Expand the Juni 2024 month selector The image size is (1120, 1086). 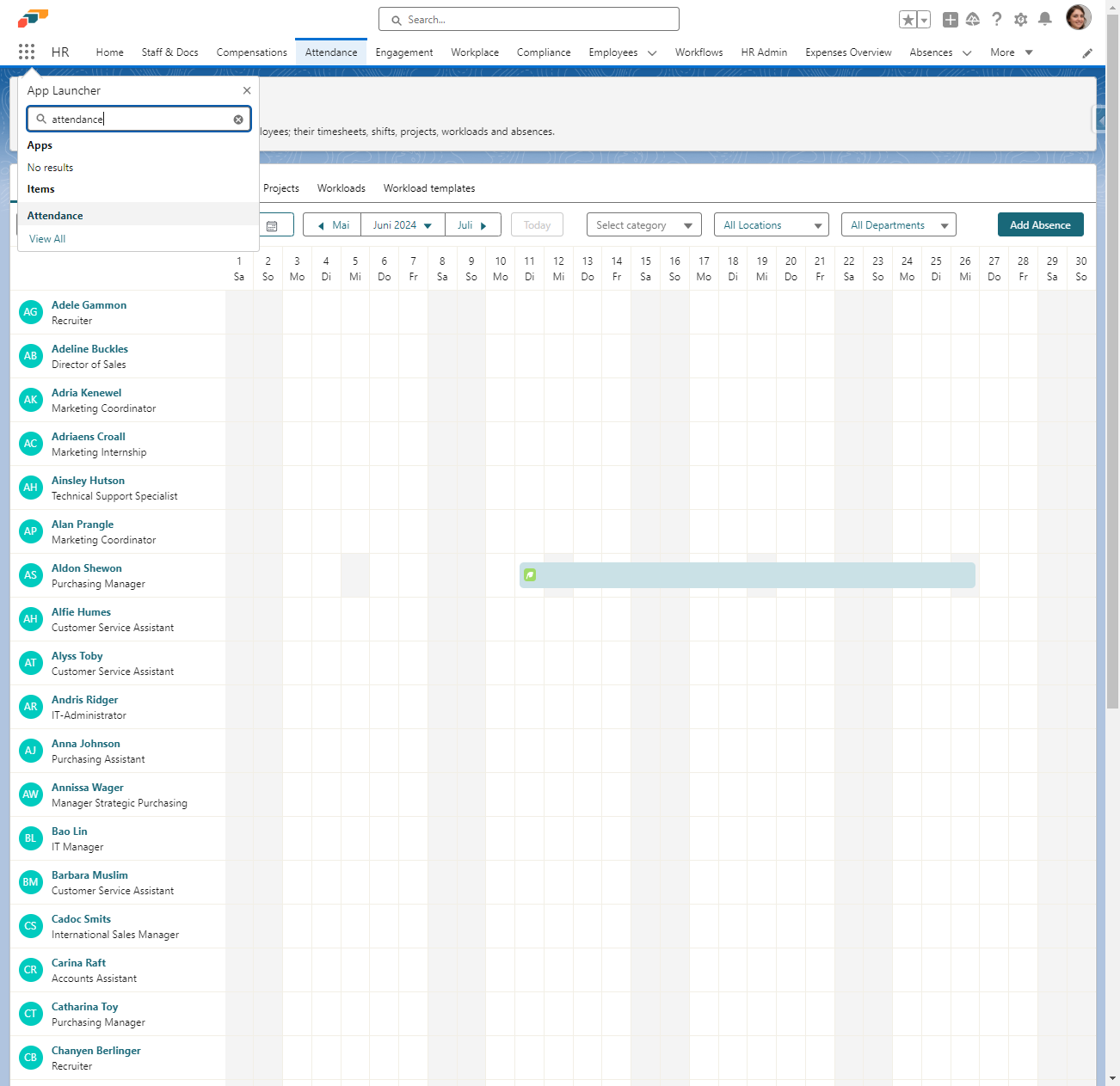tap(402, 225)
